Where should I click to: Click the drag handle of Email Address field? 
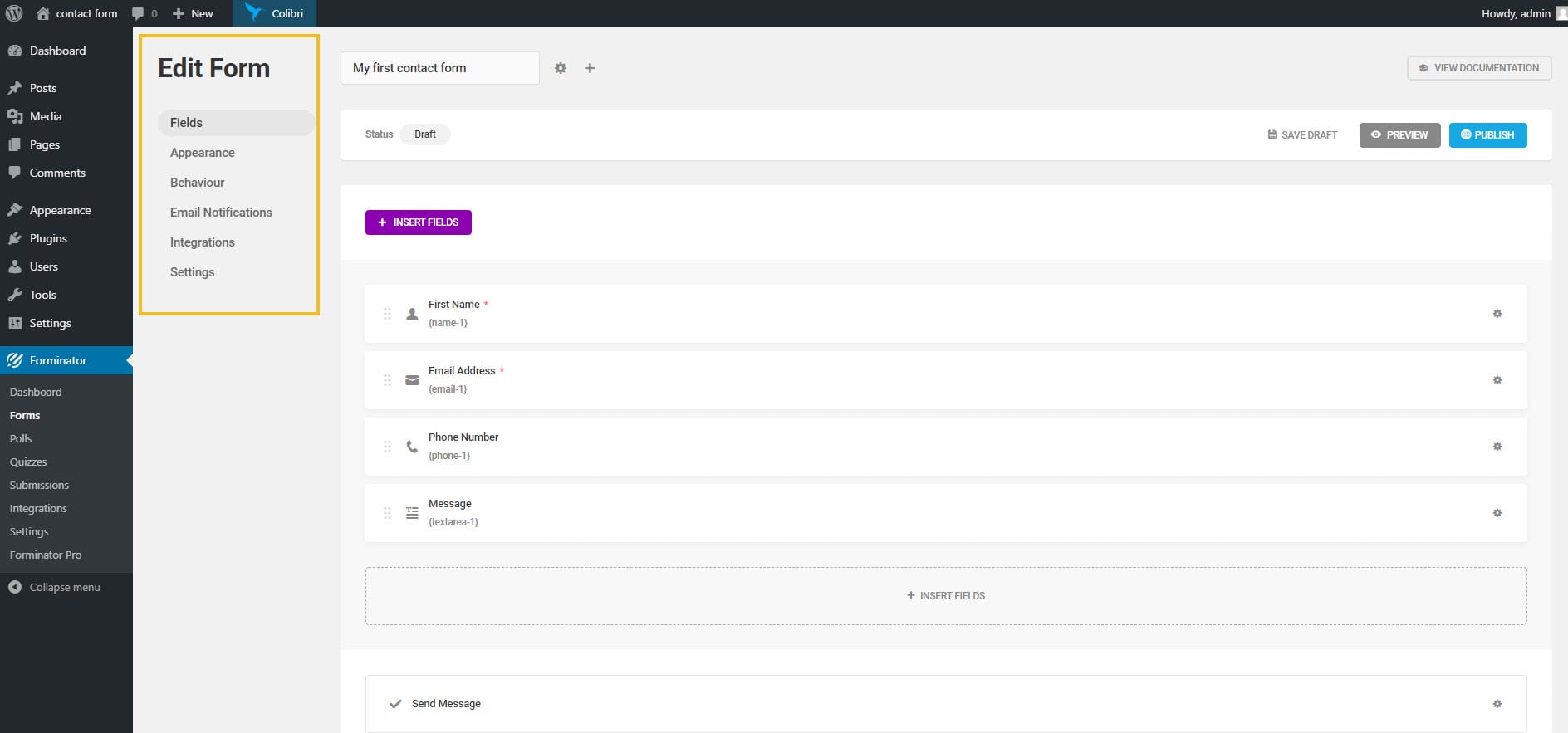pyautogui.click(x=387, y=380)
